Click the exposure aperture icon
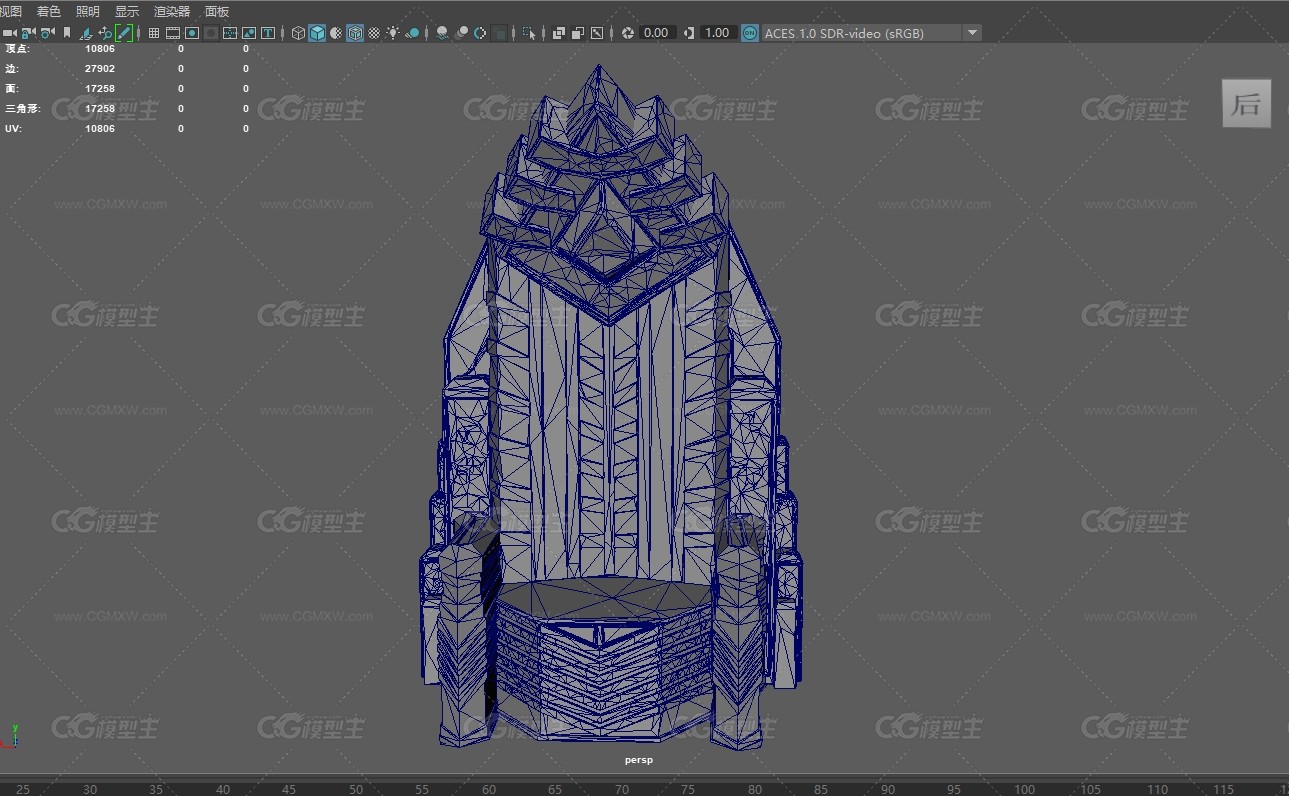 (628, 33)
